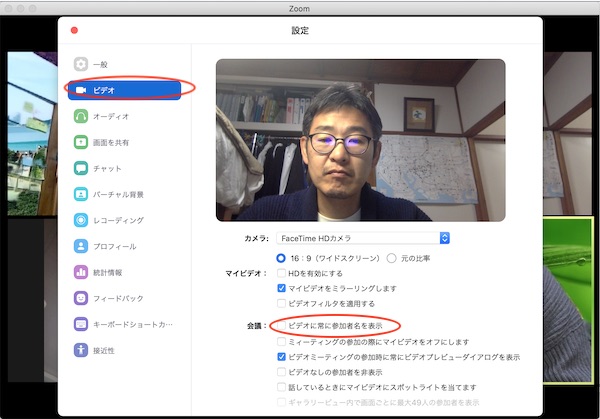Click the ビデオ camera icon in sidebar

pos(81,90)
